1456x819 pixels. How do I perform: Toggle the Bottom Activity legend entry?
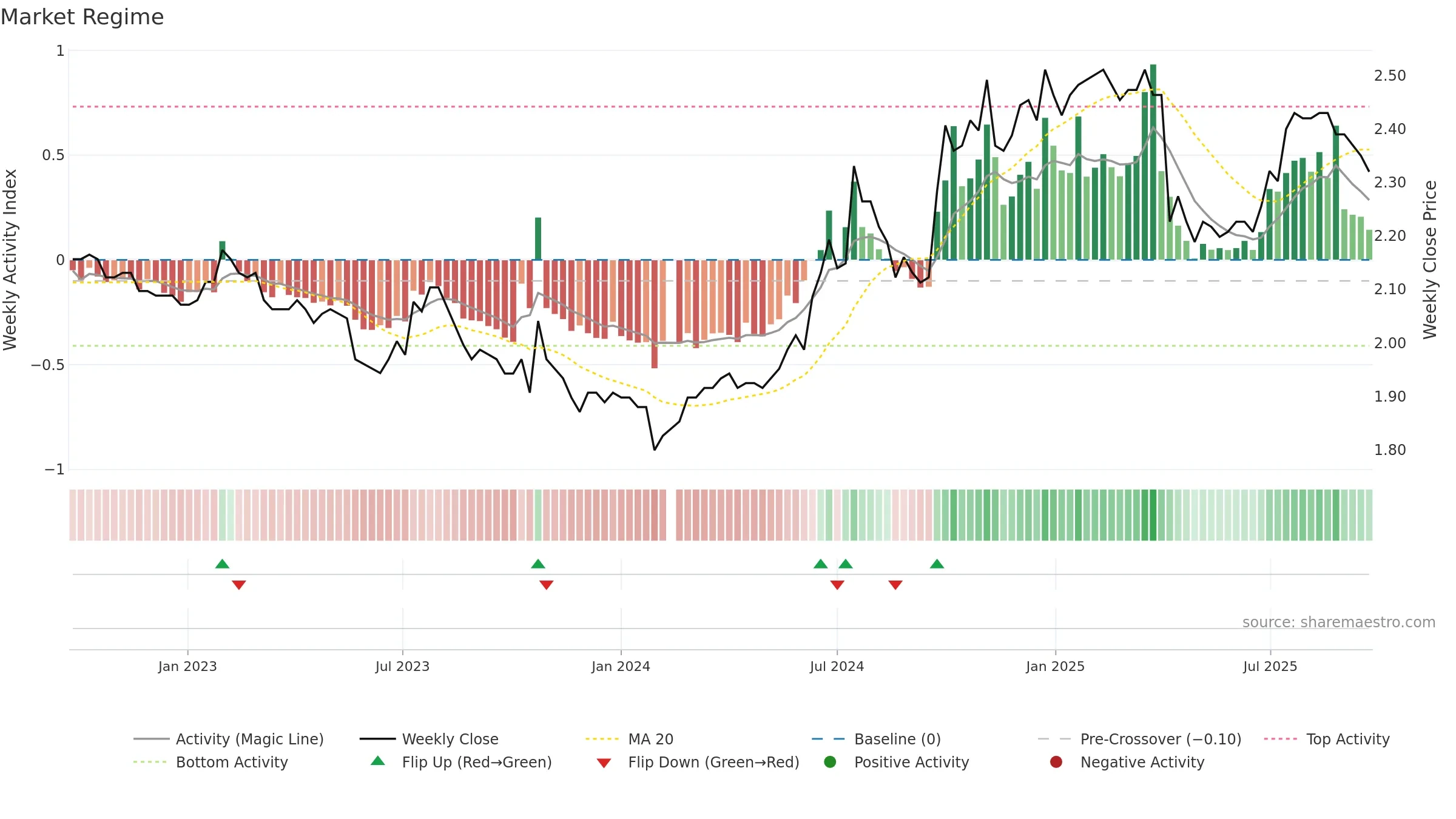[211, 762]
